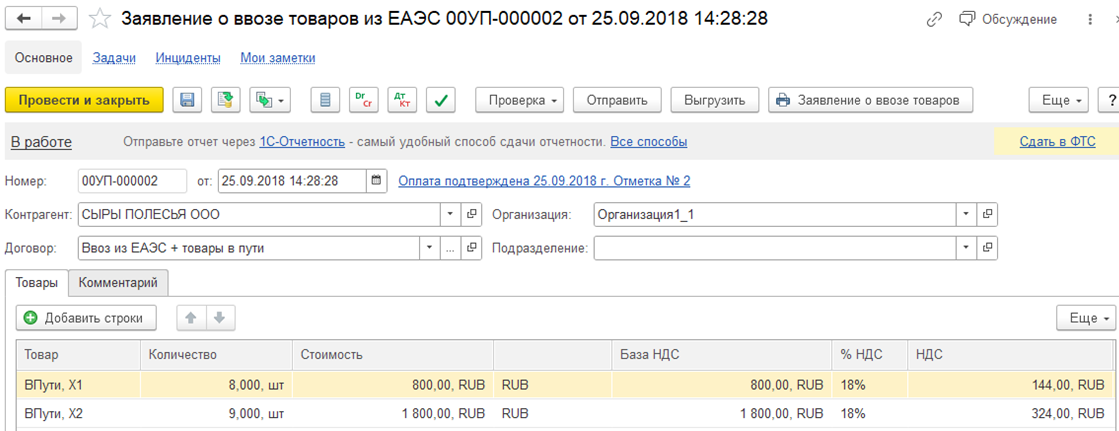The width and height of the screenshot is (1119, 431).
Task: Click the post document icon
Action: coord(225,100)
